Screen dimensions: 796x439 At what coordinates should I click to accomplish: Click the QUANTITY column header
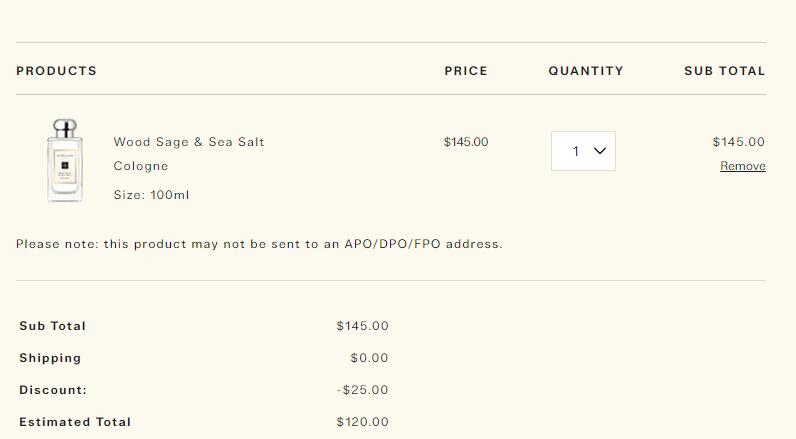click(586, 71)
